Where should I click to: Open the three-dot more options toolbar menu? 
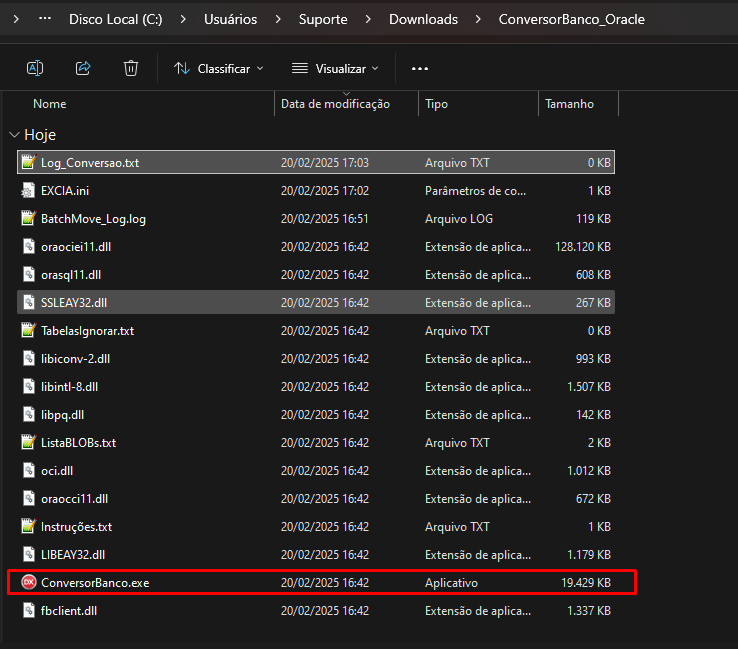coord(420,68)
